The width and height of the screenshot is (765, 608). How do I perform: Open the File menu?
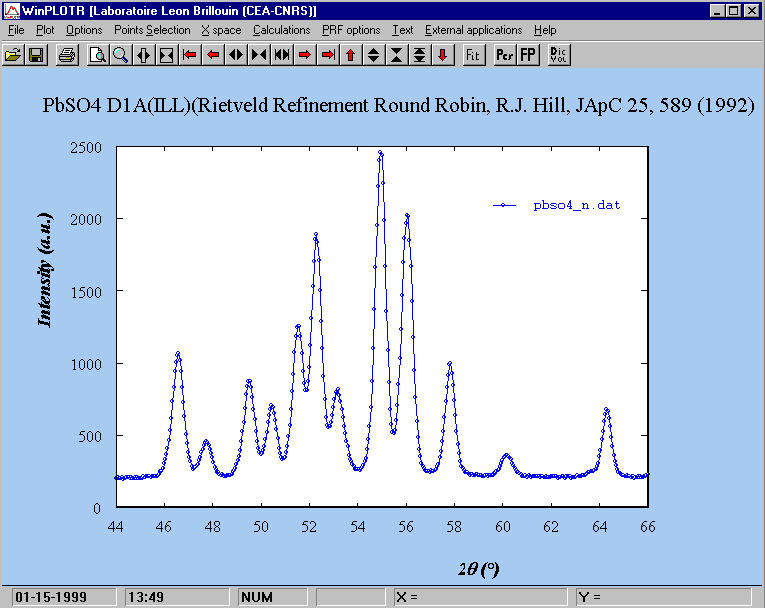[16, 30]
